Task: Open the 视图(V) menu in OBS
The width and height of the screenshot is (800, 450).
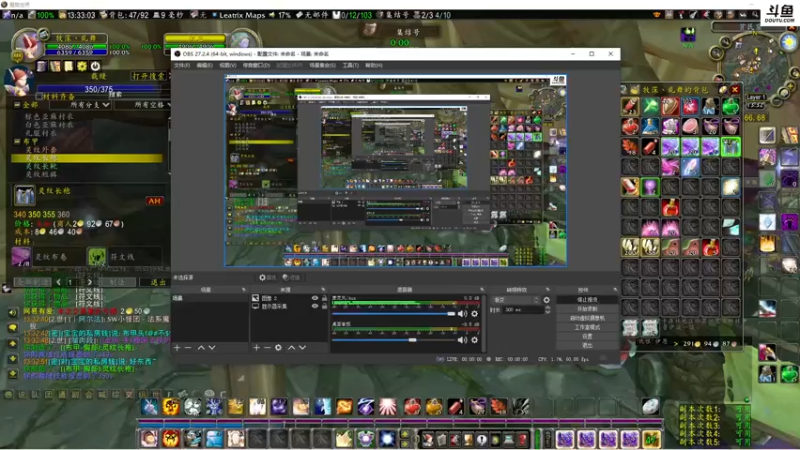Action: (228, 65)
